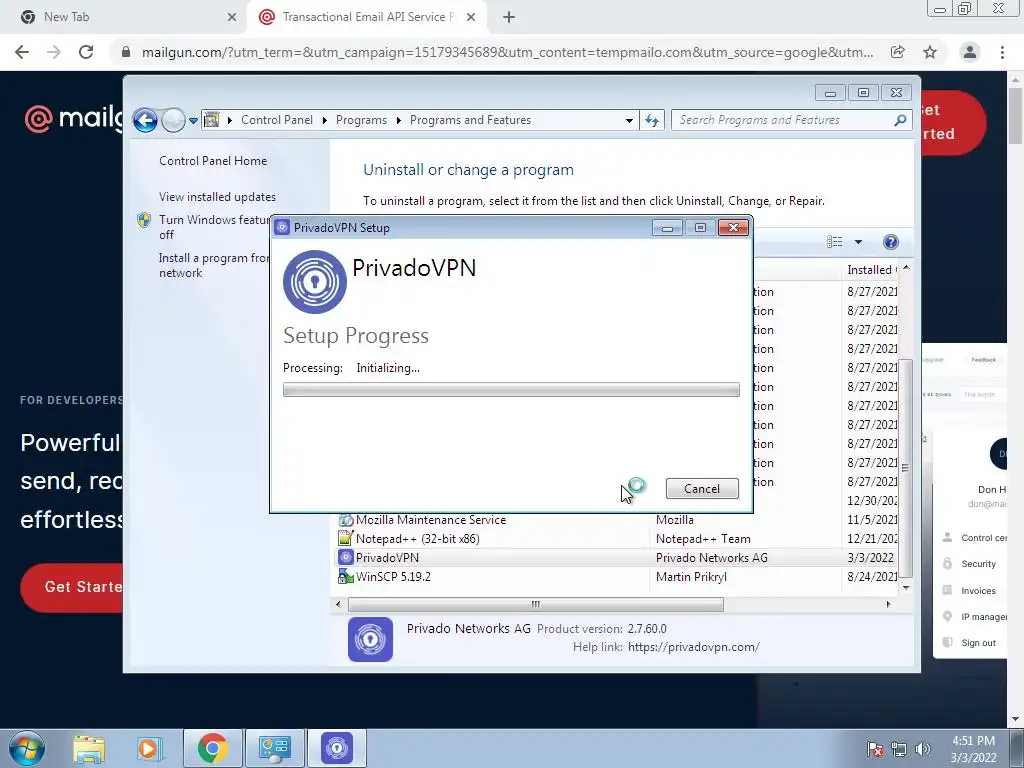Open recent pages dropdown next to nav arrows
This screenshot has height=768, width=1024.
[193, 121]
